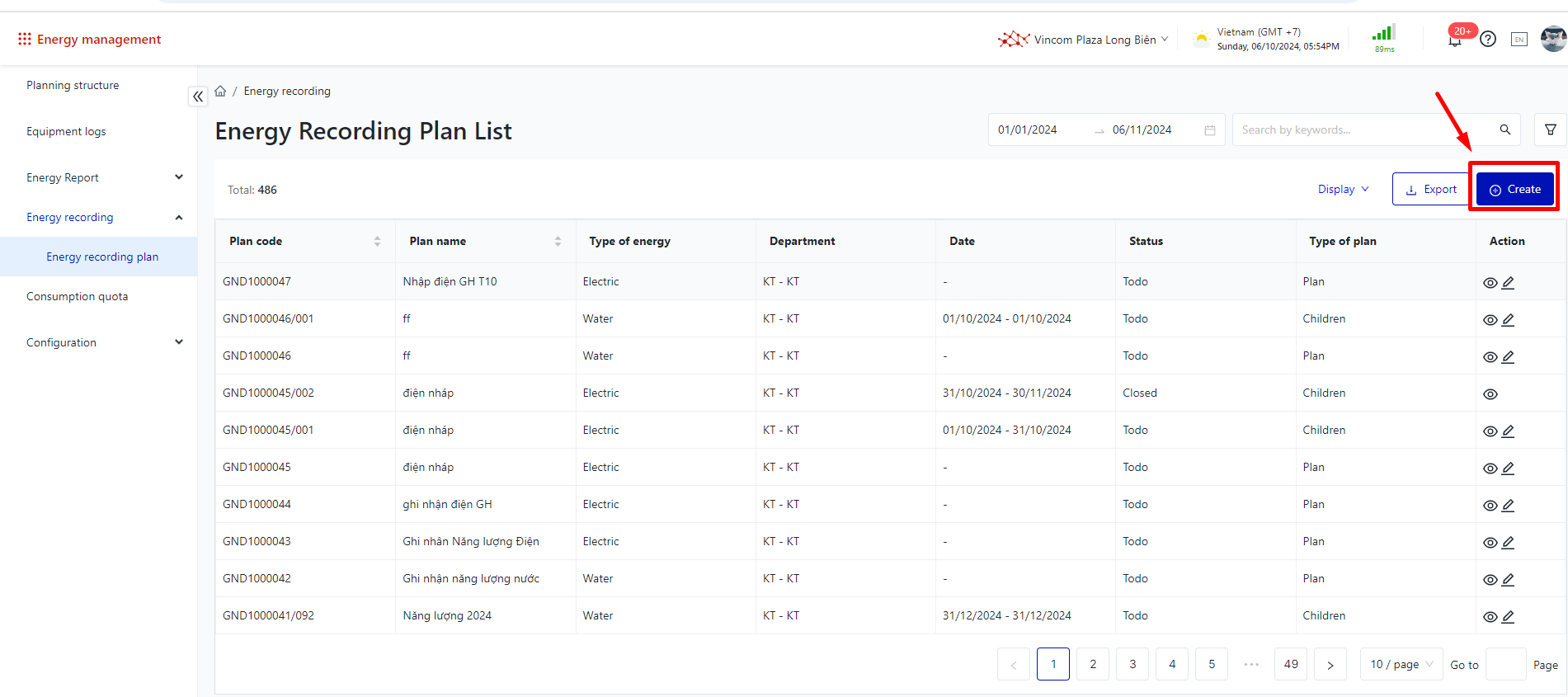
Task: Open Consumption quota in sidebar
Action: click(77, 296)
